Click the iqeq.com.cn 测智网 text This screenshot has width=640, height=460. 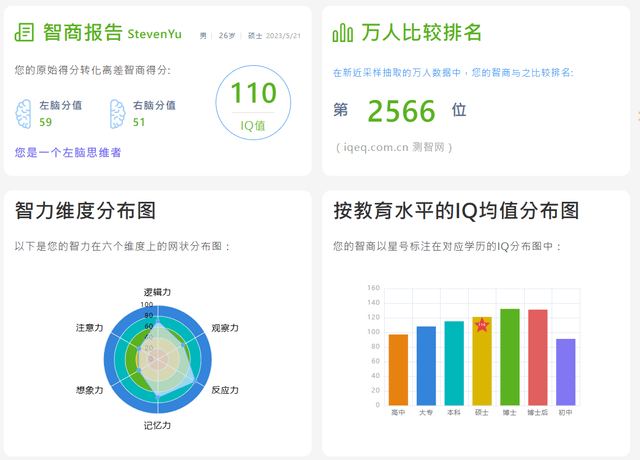(394, 147)
